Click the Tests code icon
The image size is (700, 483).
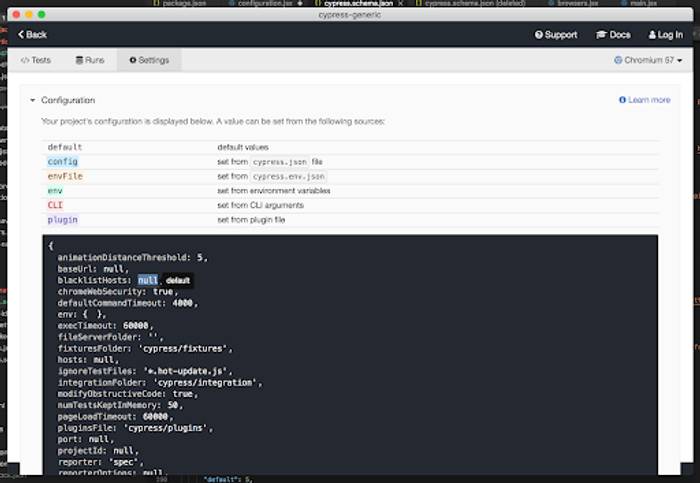click(x=25, y=60)
